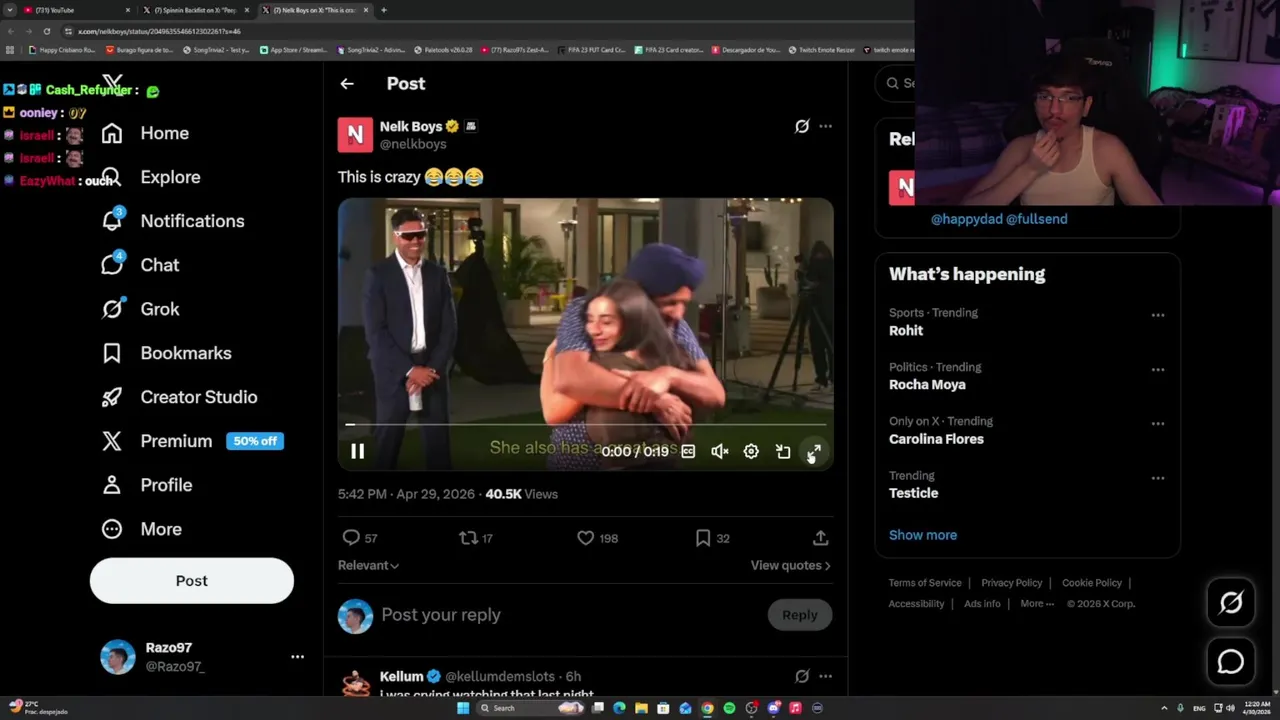Open floating Grok button at bottom right

click(1231, 602)
